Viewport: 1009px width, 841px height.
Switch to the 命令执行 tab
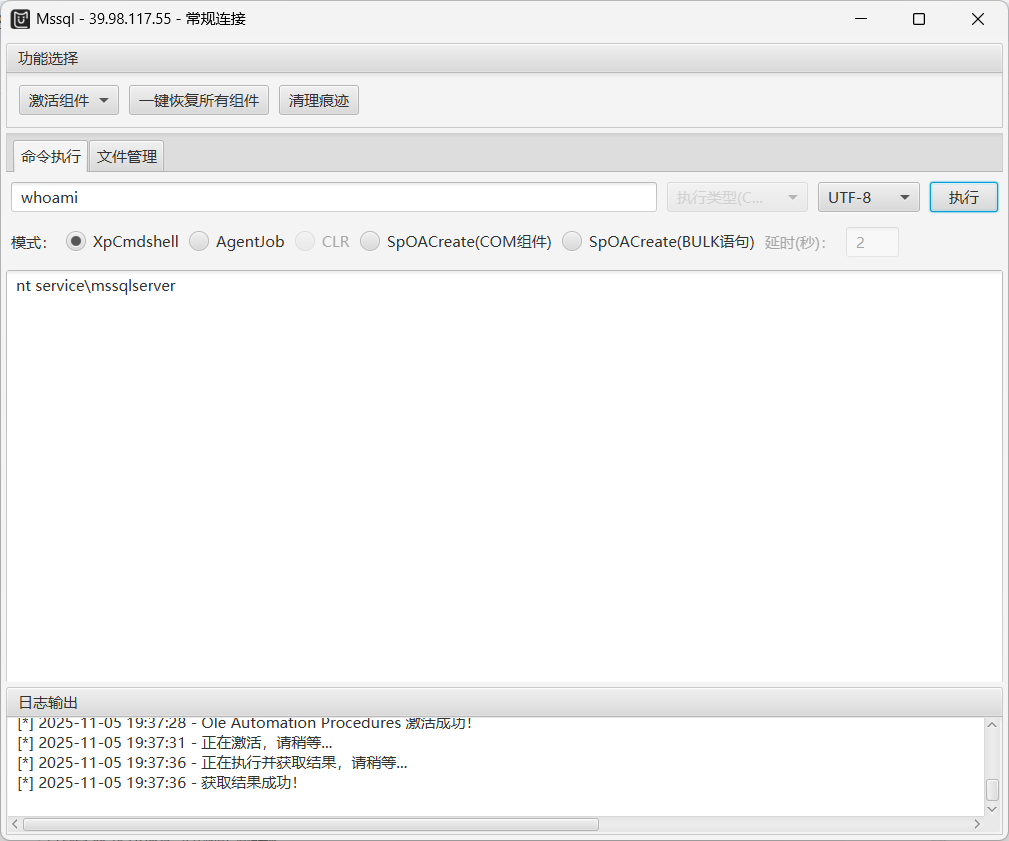tap(48, 156)
